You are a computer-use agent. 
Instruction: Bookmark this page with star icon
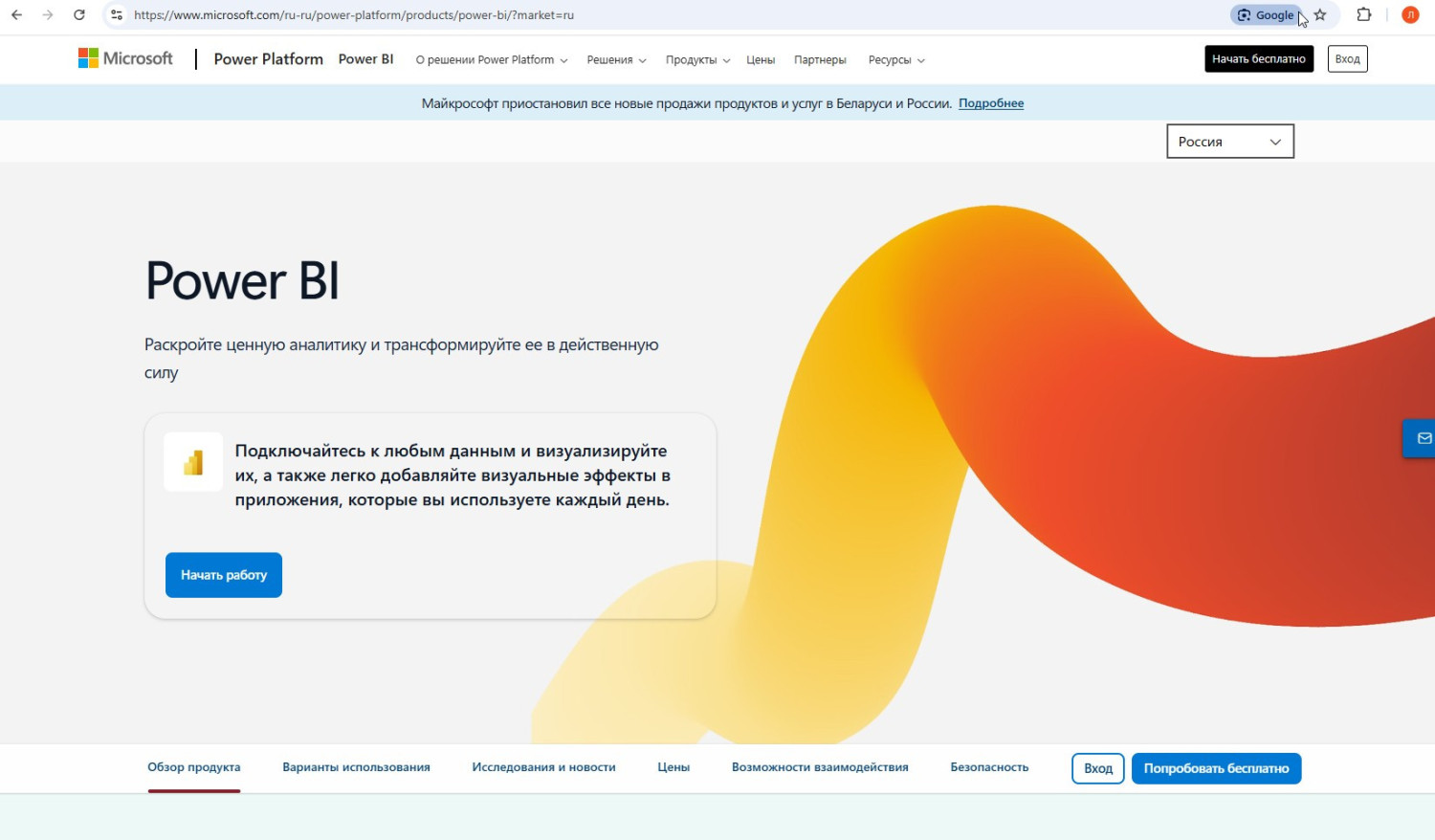pos(1320,15)
